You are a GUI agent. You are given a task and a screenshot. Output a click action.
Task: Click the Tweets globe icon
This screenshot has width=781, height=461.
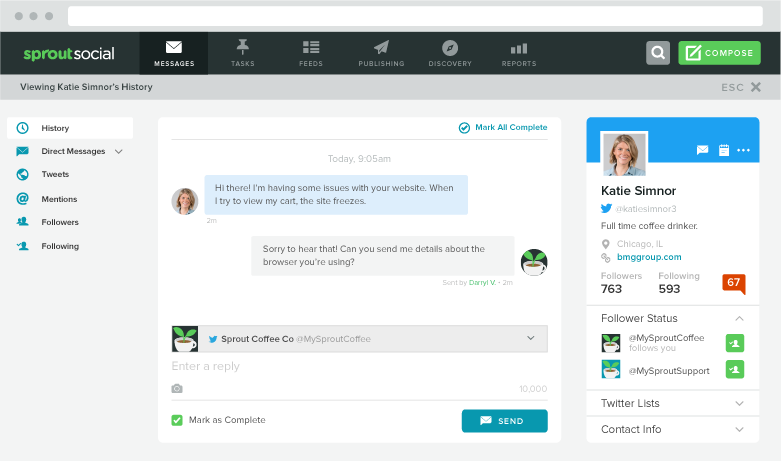point(22,174)
